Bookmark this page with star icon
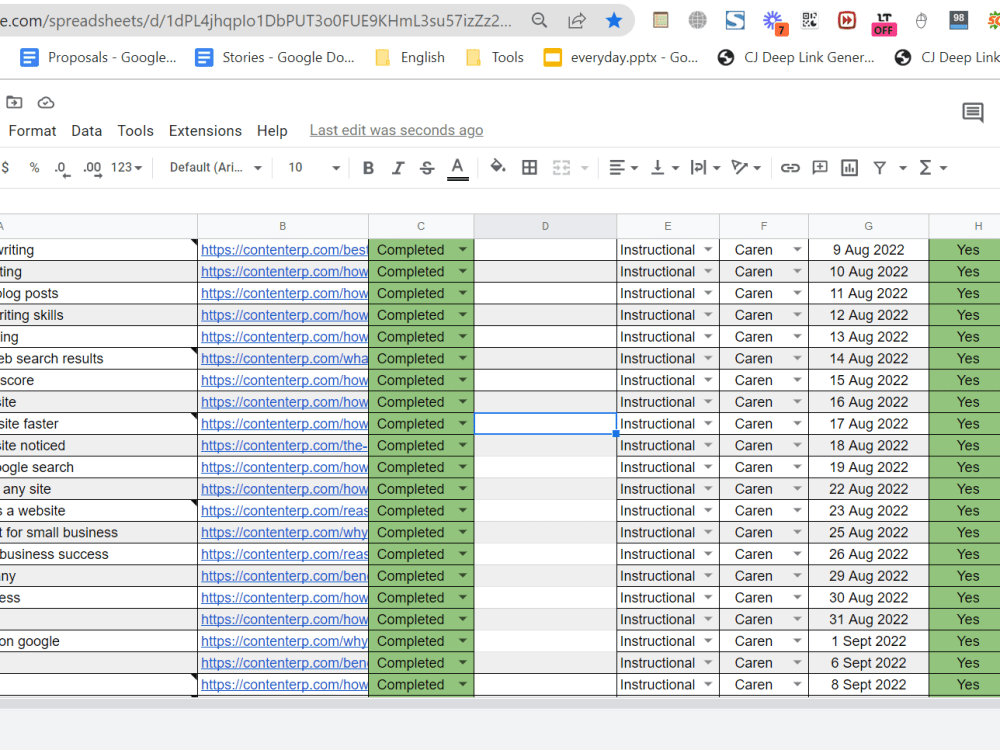The width and height of the screenshot is (1000, 750). (614, 20)
